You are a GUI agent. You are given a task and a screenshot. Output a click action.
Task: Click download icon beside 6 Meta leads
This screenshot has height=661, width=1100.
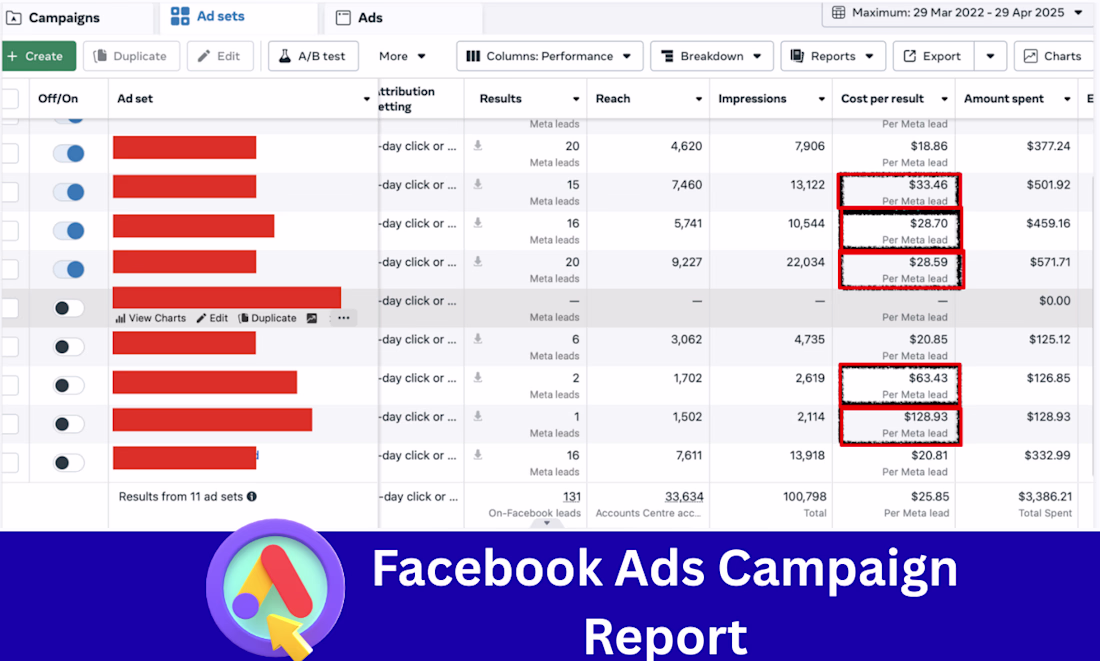(x=477, y=338)
